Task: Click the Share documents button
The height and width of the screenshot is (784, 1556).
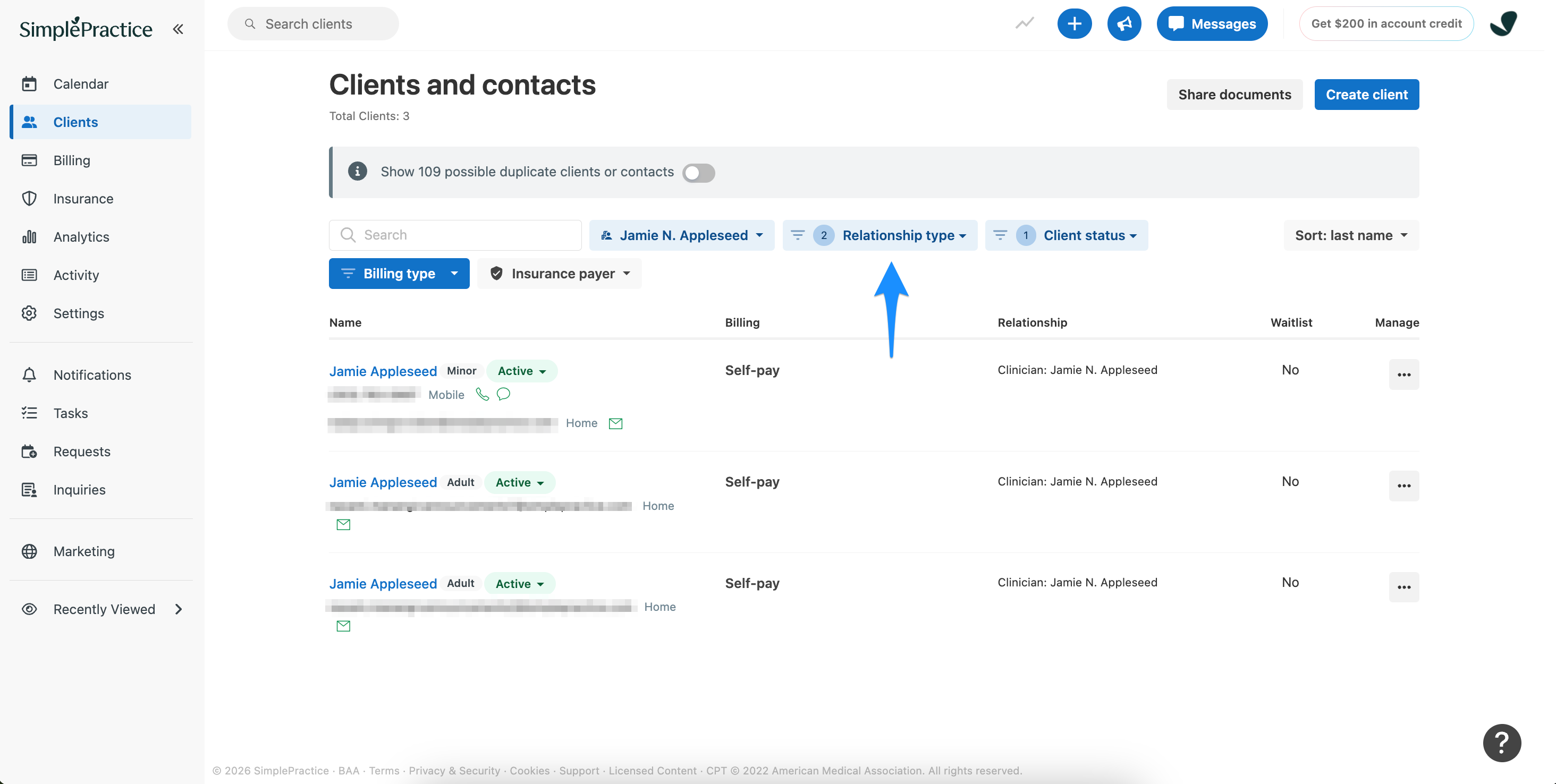Action: click(x=1234, y=94)
